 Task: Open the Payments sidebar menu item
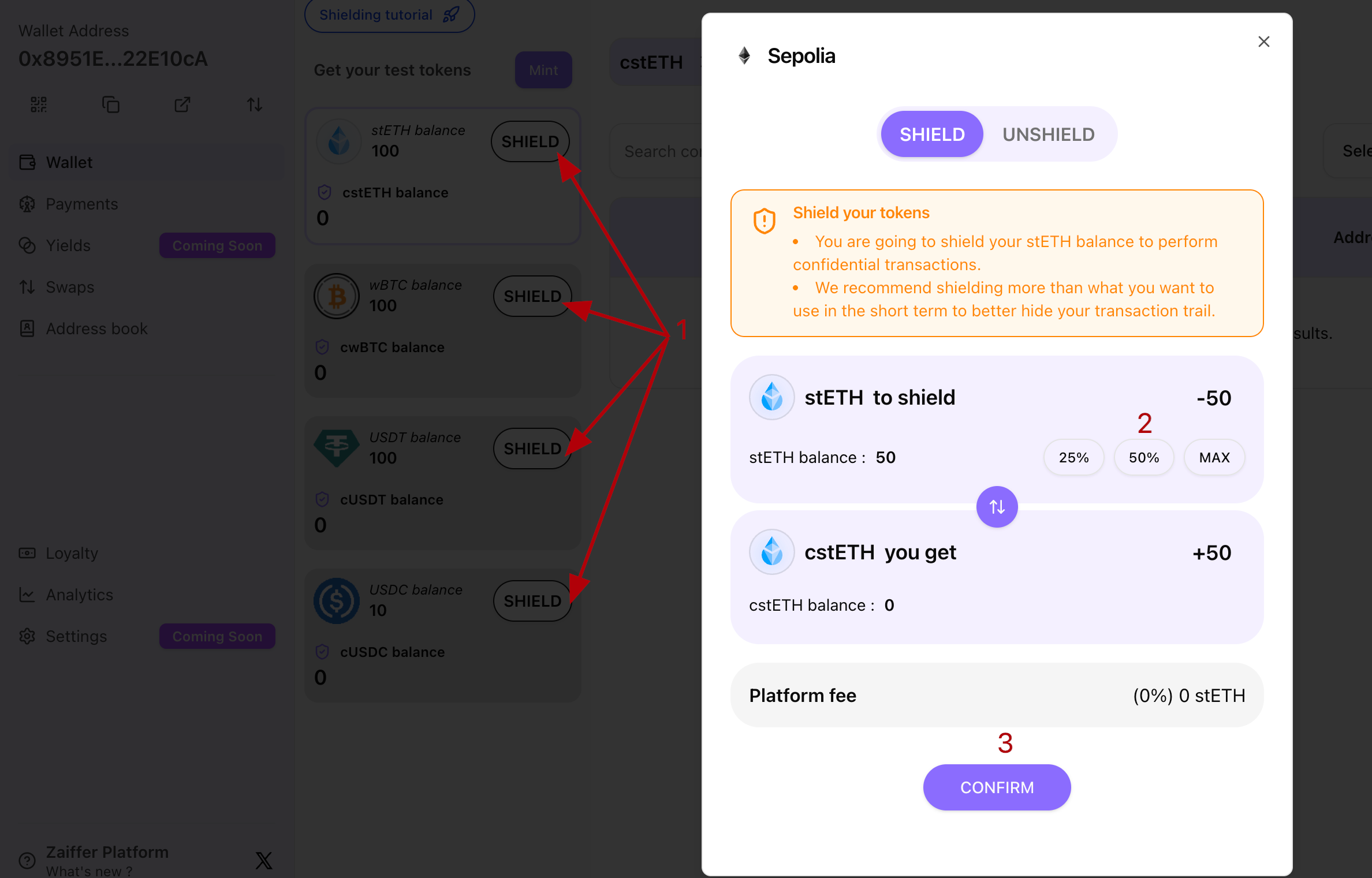81,204
